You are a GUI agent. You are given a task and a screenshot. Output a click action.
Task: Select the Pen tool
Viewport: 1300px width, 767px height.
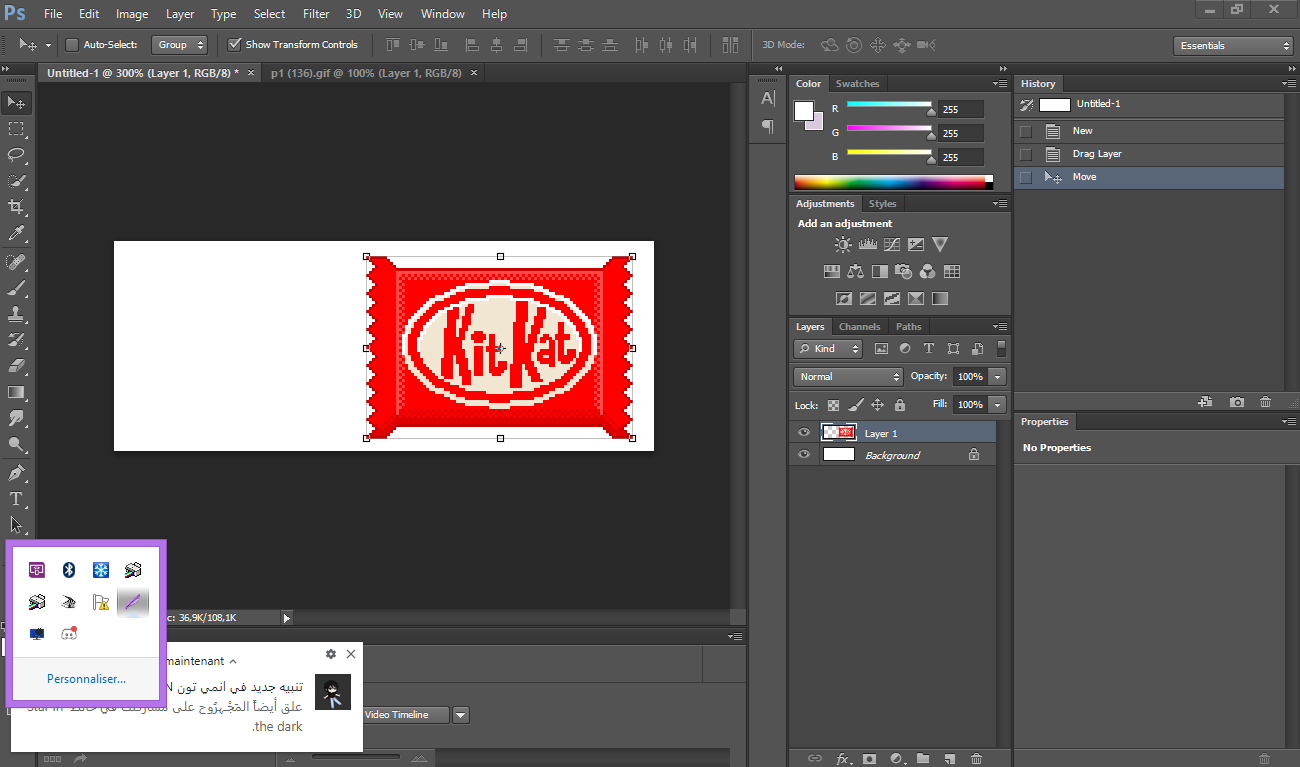[16, 473]
